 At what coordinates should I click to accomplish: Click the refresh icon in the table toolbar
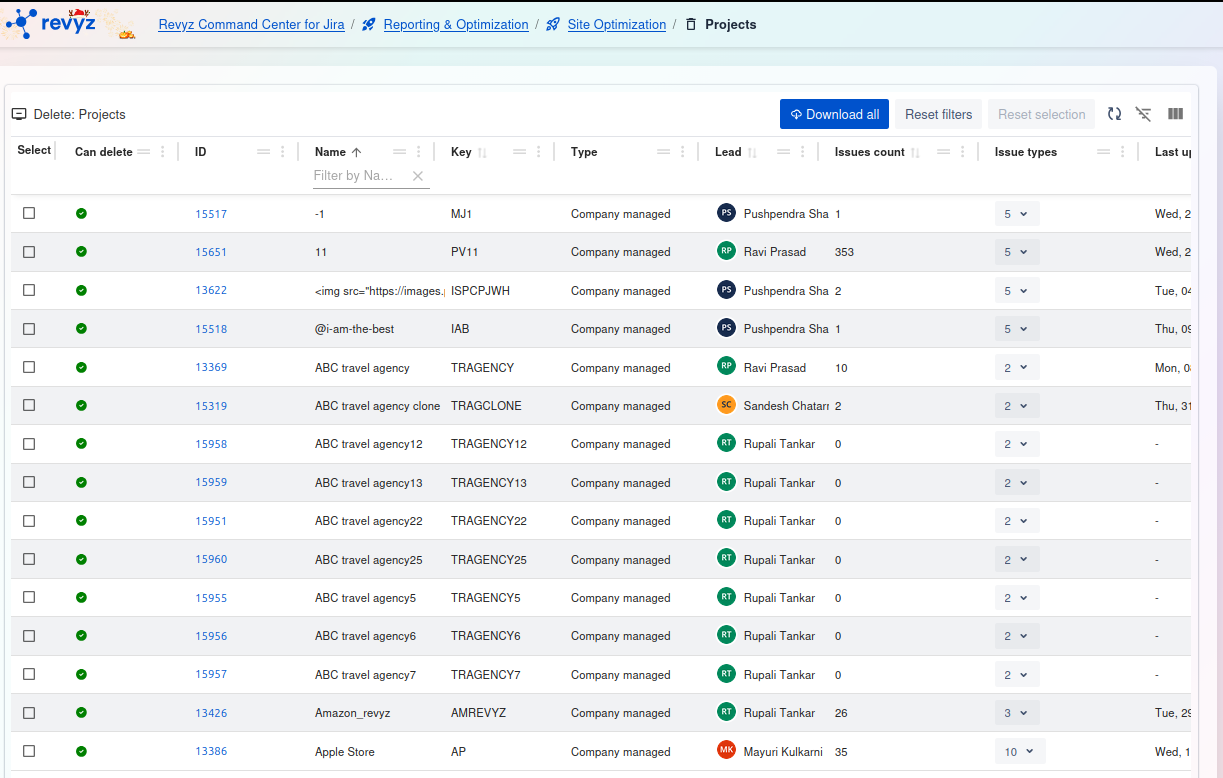[1114, 114]
